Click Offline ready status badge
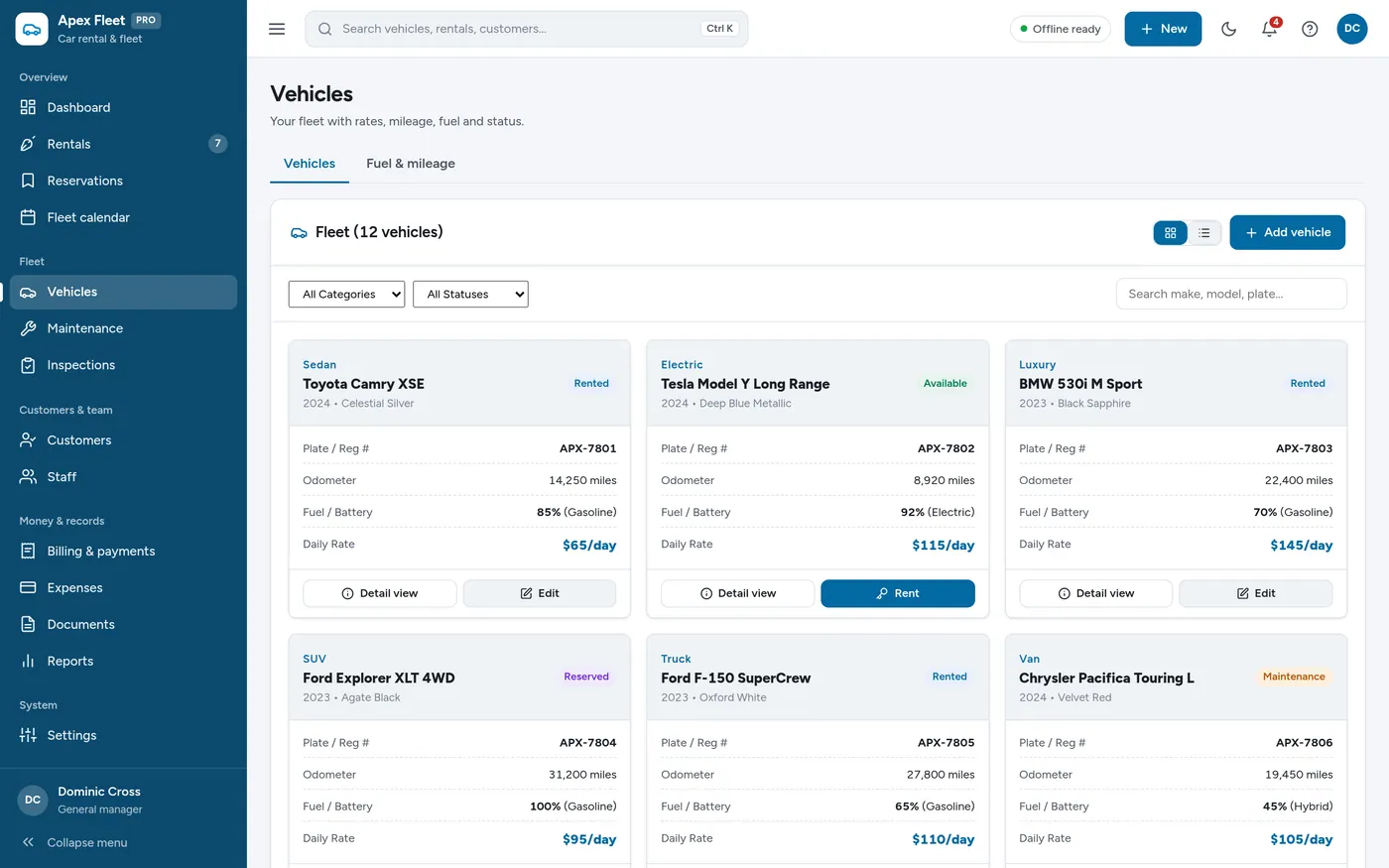This screenshot has height=868, width=1389. 1060,29
